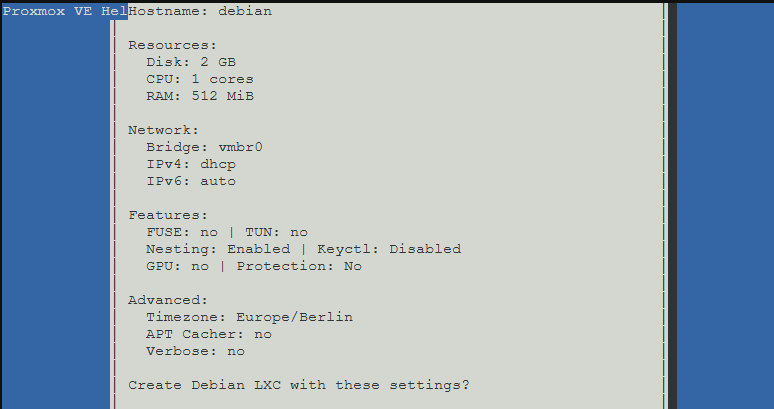
Task: Click the Hostname: debian line
Action: [x=200, y=11]
